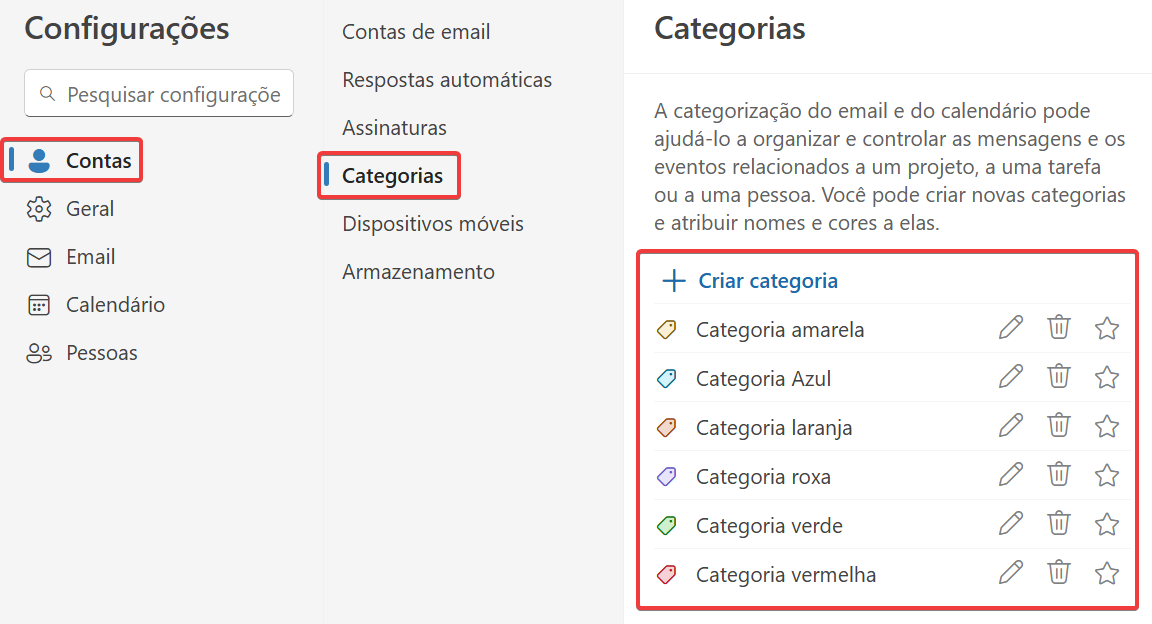
Task: Delete Categoria Azul using trash icon
Action: tap(1059, 376)
